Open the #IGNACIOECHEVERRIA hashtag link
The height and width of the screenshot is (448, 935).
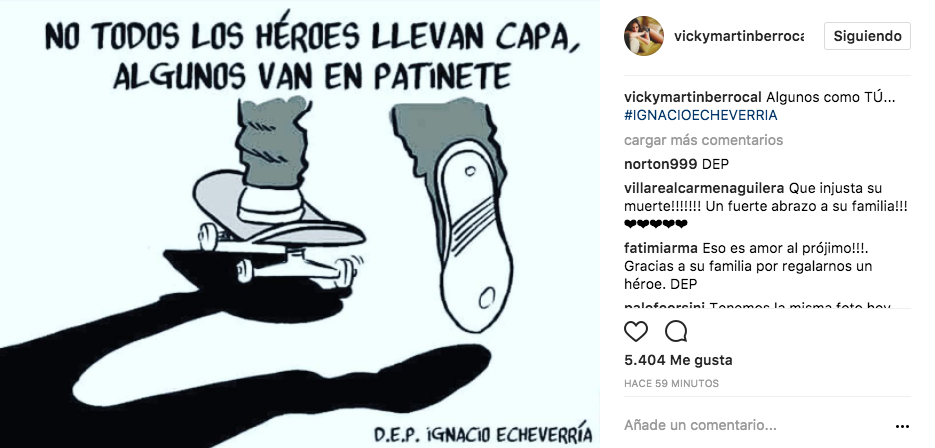click(701, 115)
